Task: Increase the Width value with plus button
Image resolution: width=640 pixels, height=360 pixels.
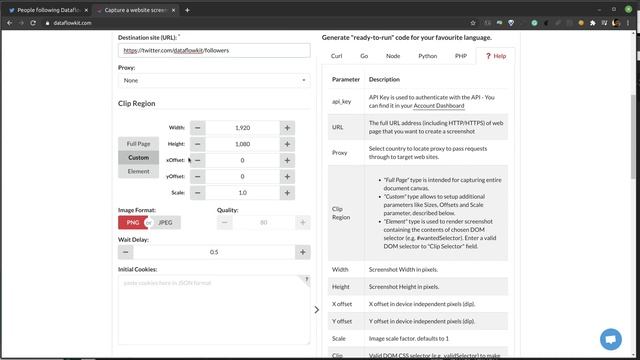Action: pyautogui.click(x=287, y=128)
